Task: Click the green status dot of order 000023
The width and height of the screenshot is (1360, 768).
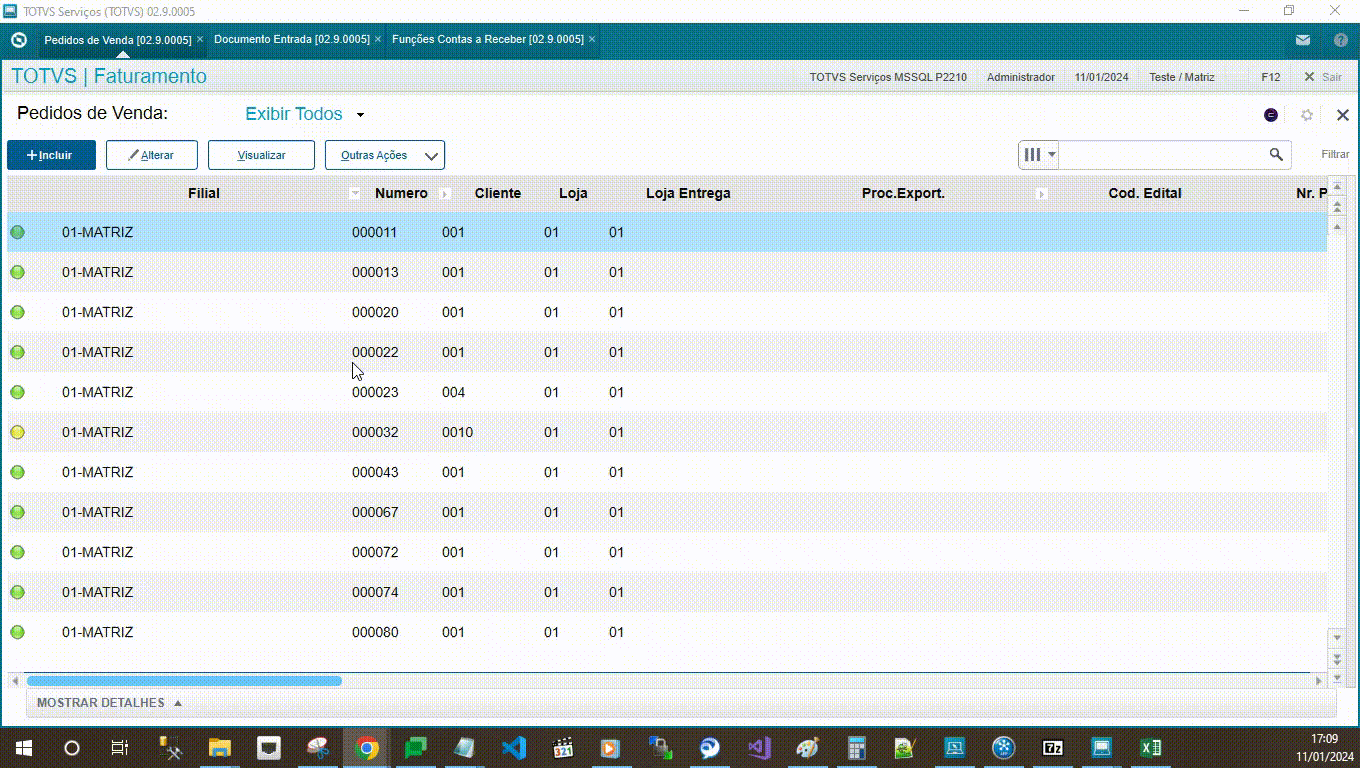Action: tap(17, 392)
